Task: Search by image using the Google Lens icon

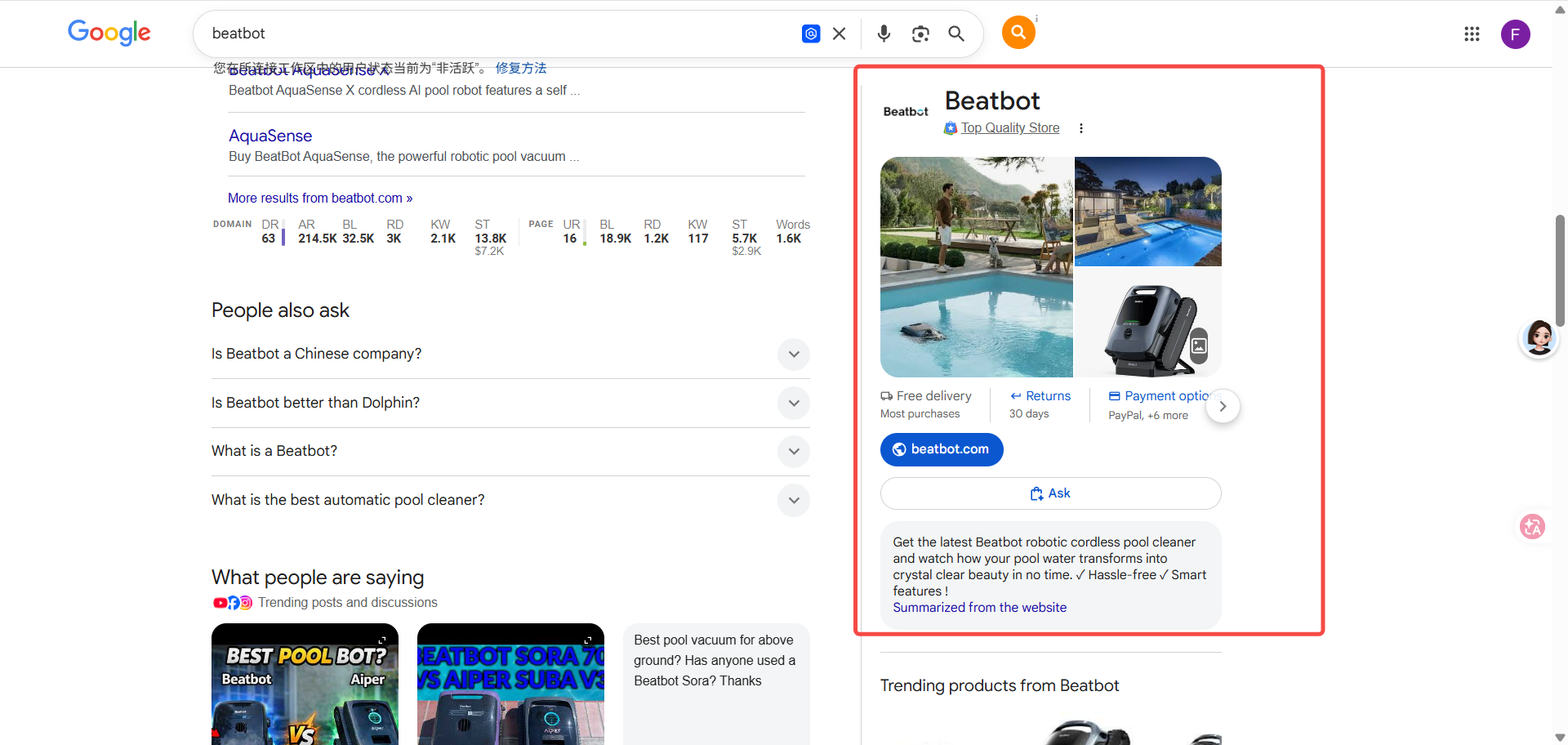Action: click(920, 33)
